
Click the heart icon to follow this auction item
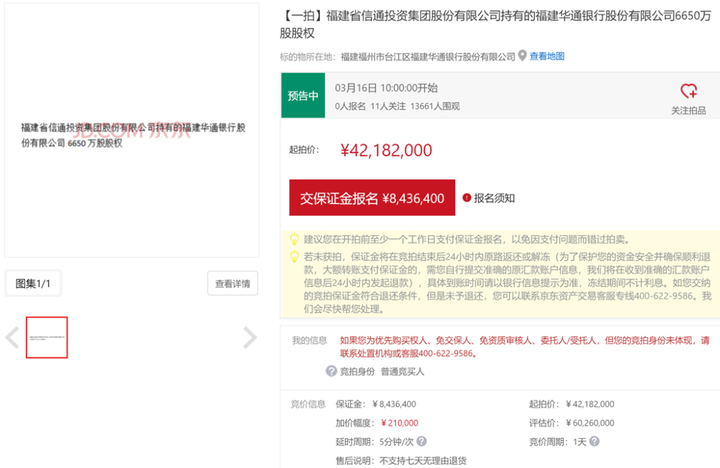click(x=688, y=91)
